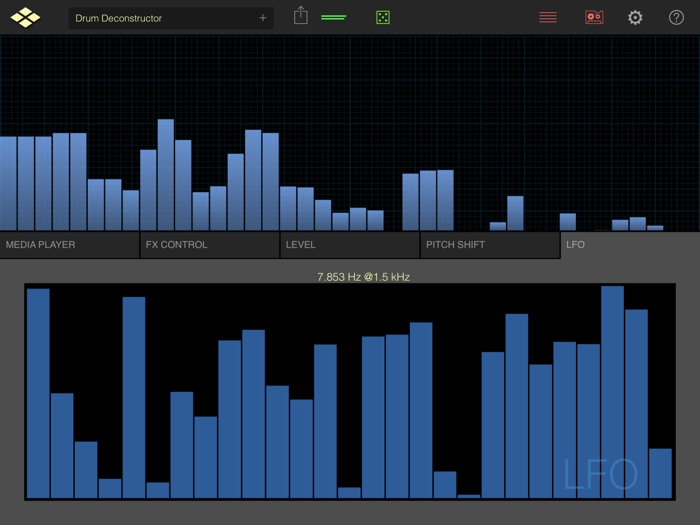Switch to the MEDIA PLAYER tab
Screen dimensions: 700x525
pyautogui.click(x=70, y=245)
